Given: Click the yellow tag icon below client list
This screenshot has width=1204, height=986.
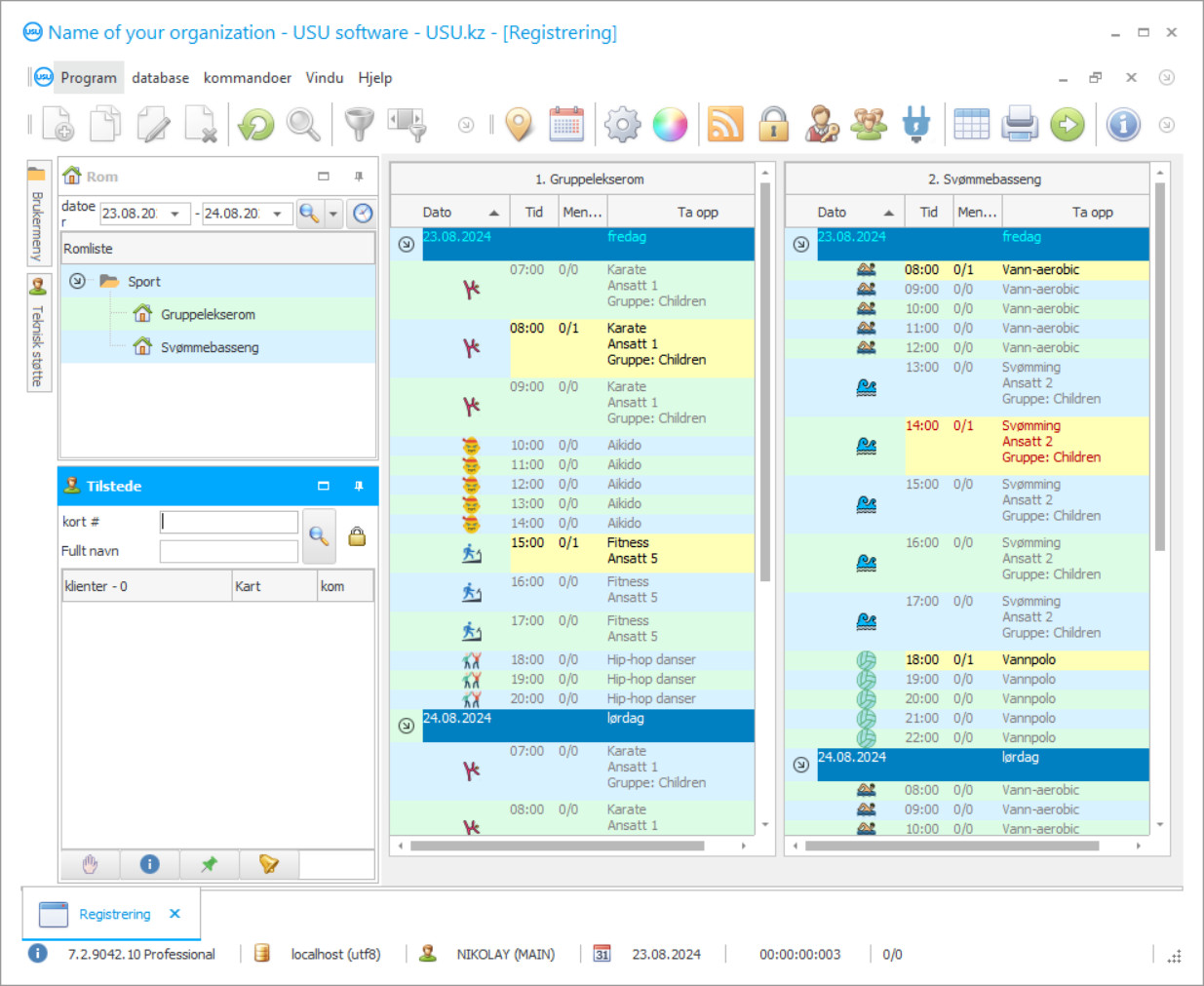Looking at the screenshot, I should pos(268,864).
